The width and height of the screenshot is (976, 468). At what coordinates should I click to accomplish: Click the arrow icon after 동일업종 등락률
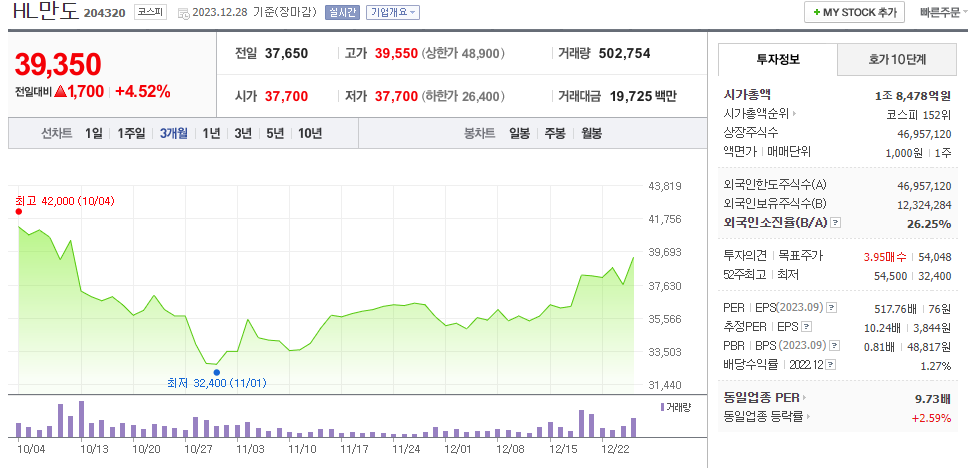pyautogui.click(x=809, y=417)
